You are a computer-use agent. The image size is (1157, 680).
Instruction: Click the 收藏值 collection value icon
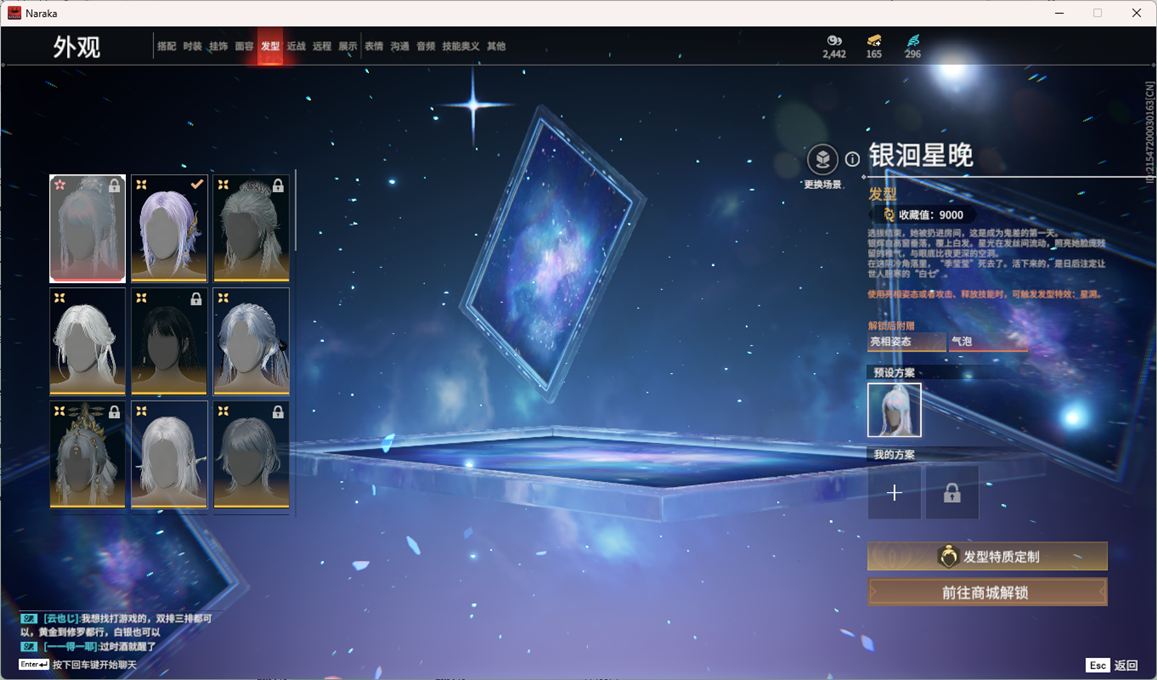pyautogui.click(x=889, y=215)
